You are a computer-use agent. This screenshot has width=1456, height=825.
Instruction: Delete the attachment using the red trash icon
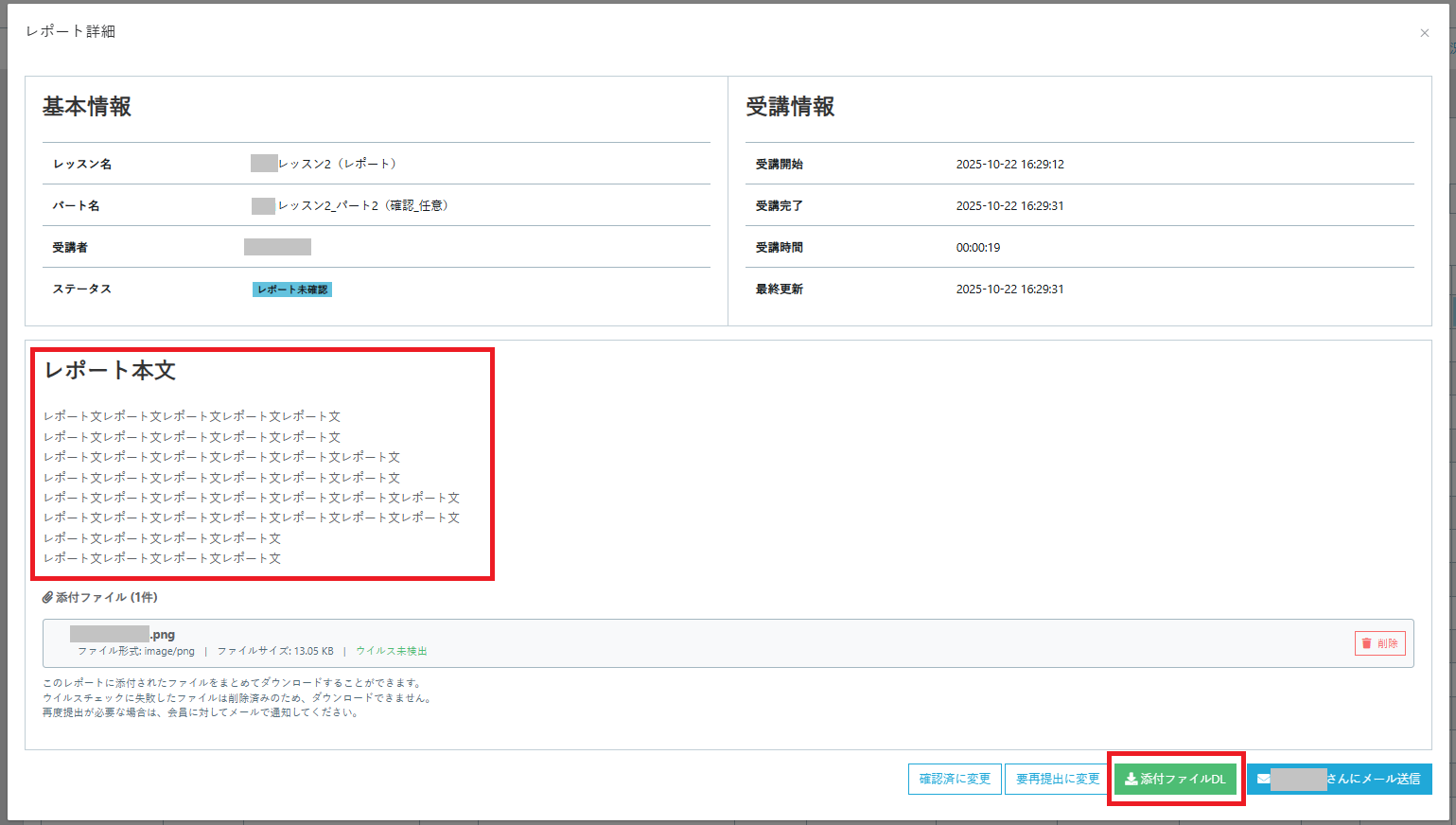click(1367, 643)
